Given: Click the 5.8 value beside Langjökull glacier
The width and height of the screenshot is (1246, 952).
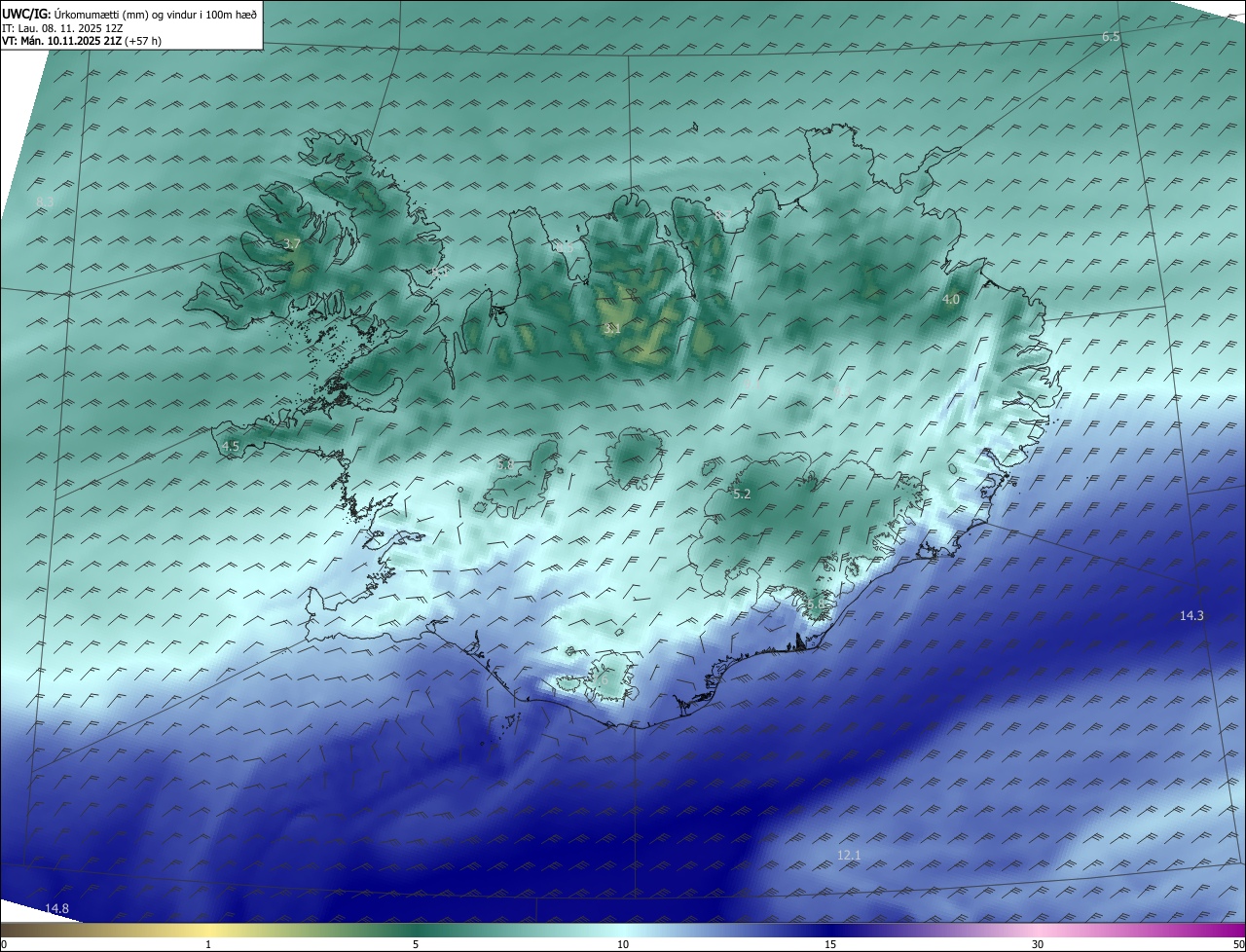Looking at the screenshot, I should [x=504, y=465].
